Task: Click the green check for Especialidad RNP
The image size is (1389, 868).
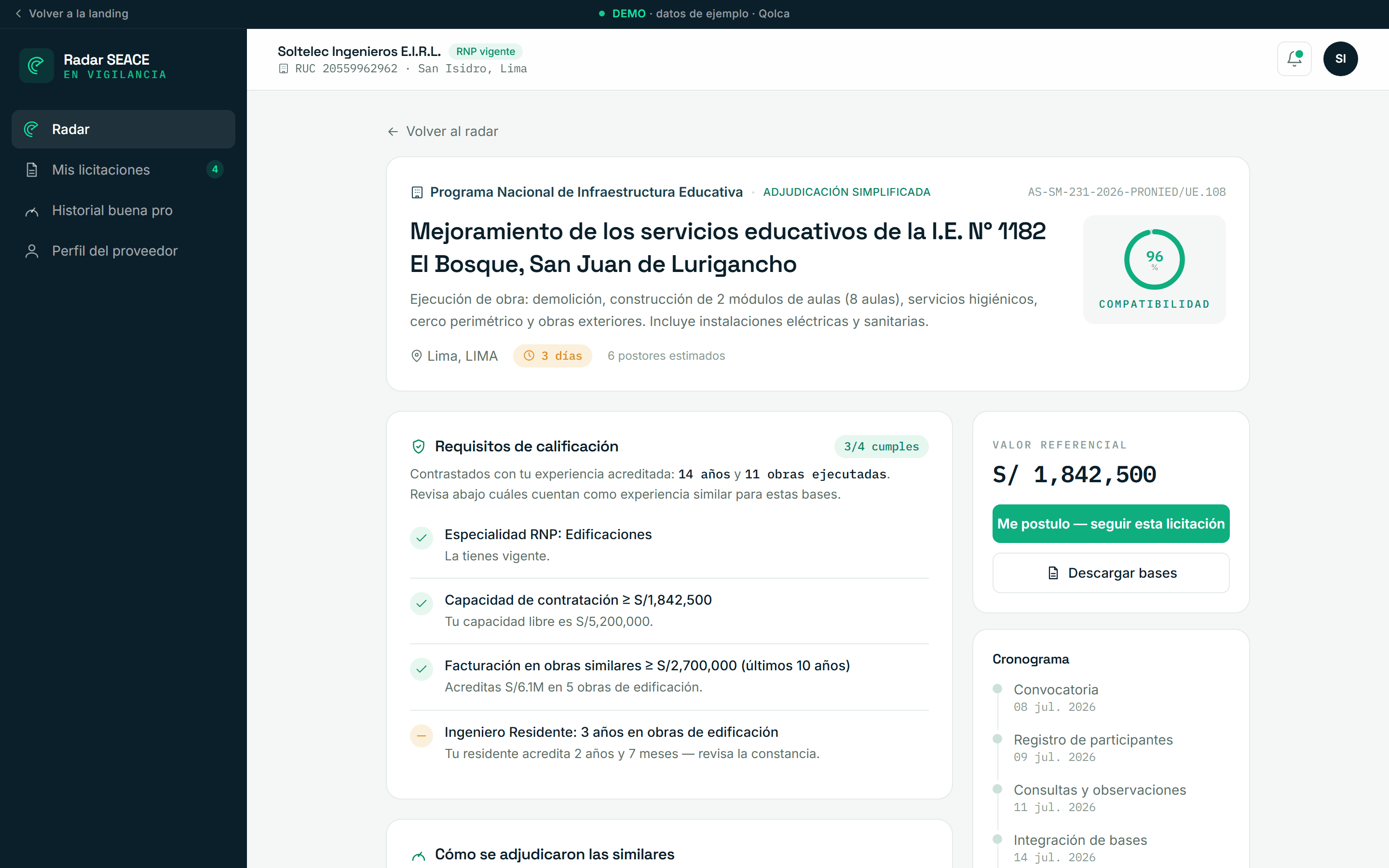Action: click(422, 538)
